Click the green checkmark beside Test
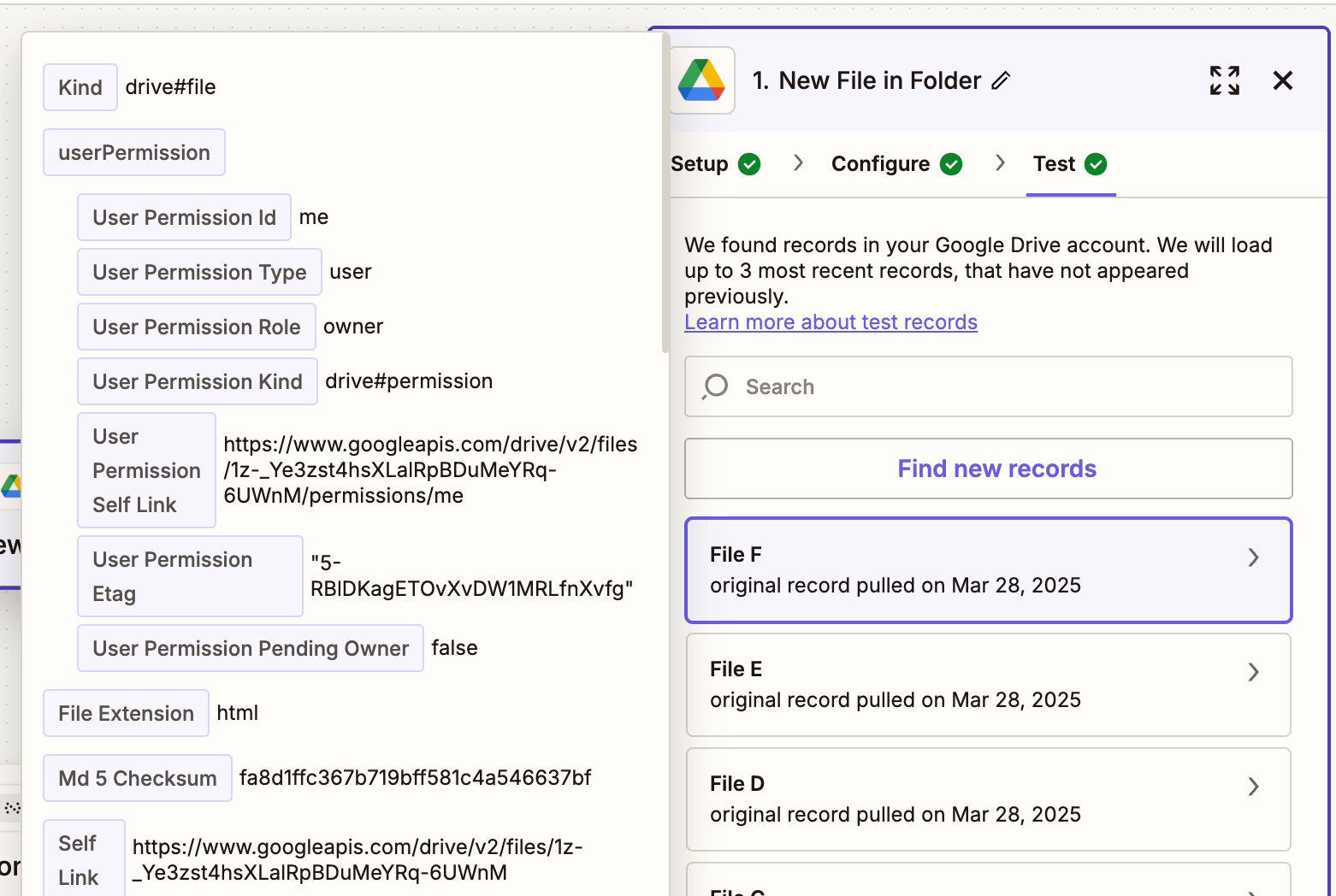The width and height of the screenshot is (1336, 896). pos(1099,163)
